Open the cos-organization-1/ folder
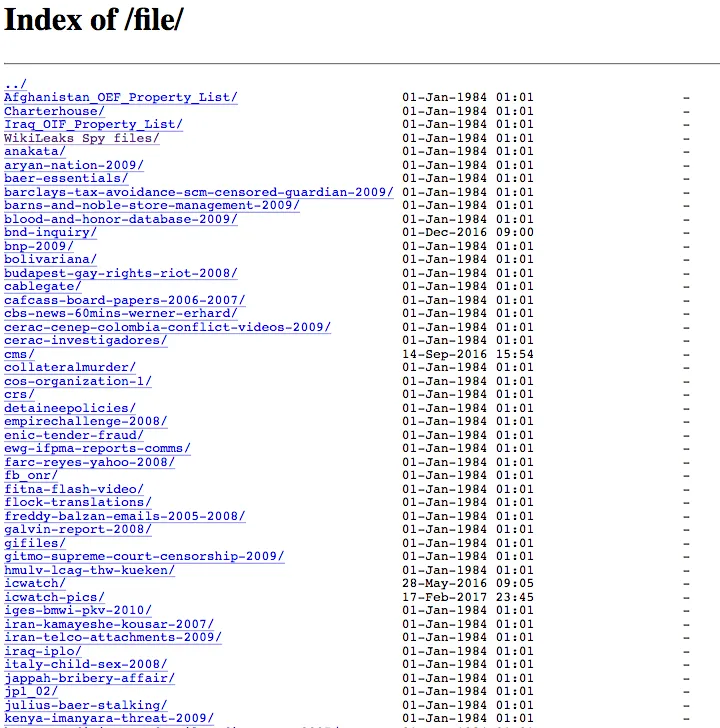Viewport: 720px width, 728px height. click(x=78, y=381)
